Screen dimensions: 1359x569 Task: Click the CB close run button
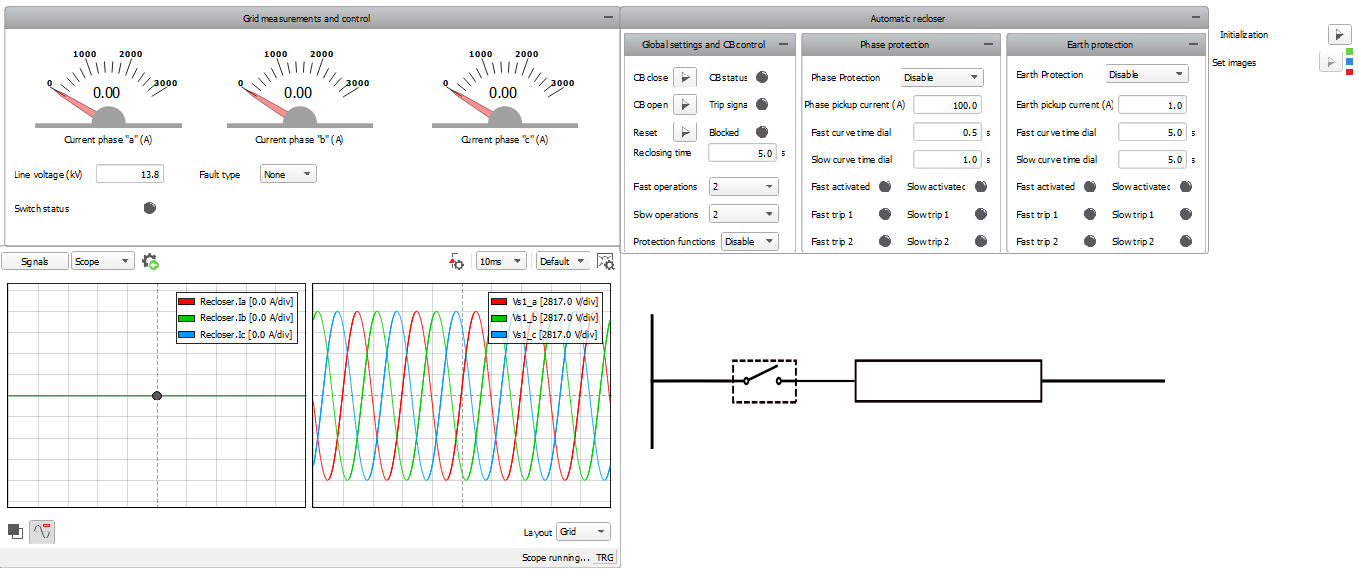[x=685, y=77]
